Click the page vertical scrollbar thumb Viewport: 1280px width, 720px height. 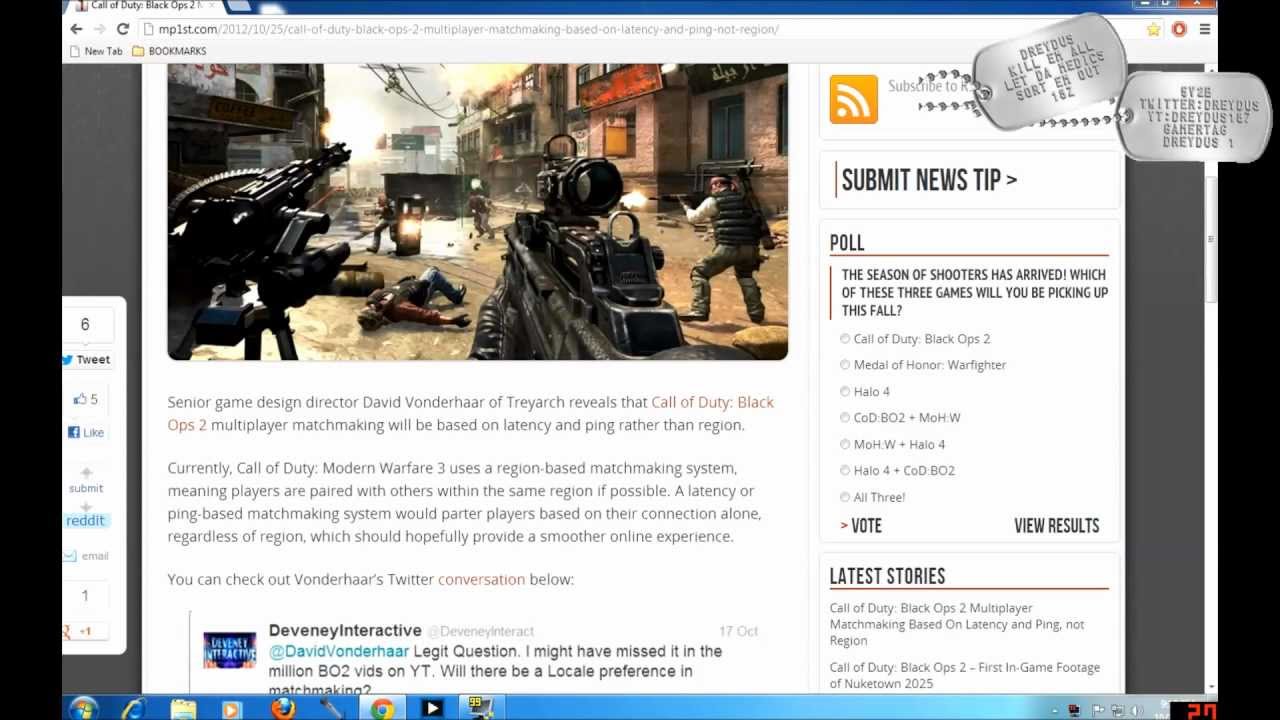pos(1211,240)
